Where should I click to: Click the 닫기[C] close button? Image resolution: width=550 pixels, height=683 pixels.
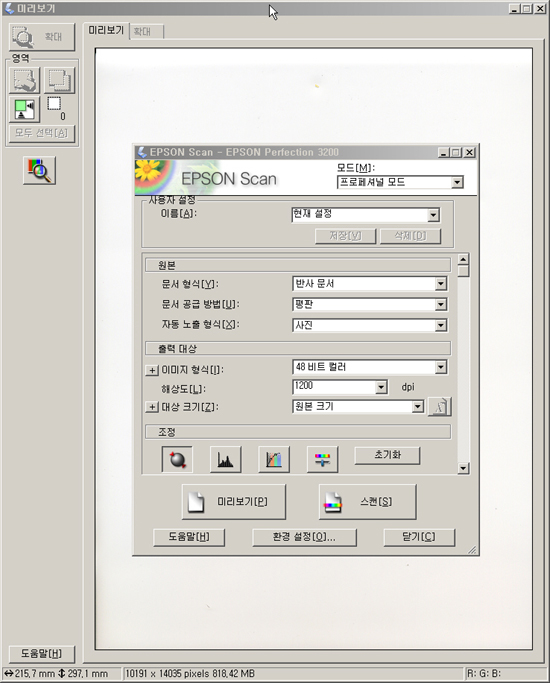[x=419, y=537]
